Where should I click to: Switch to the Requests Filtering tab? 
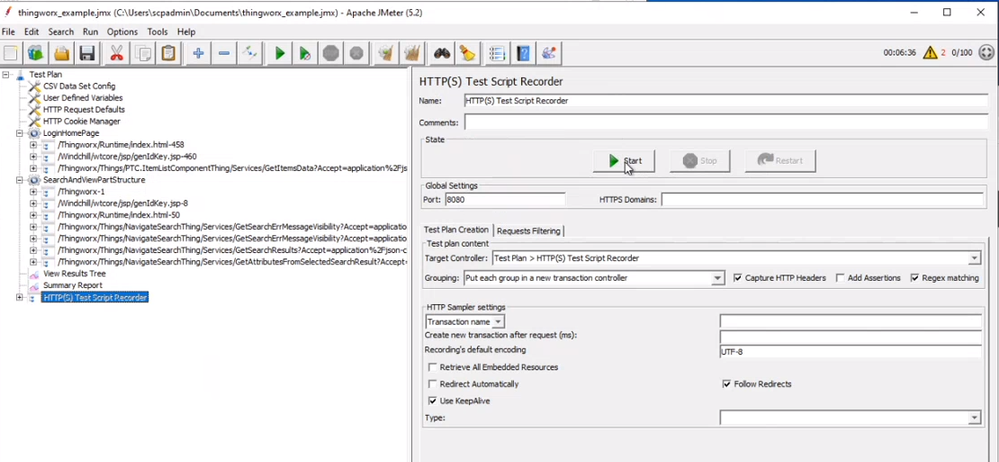[528, 231]
